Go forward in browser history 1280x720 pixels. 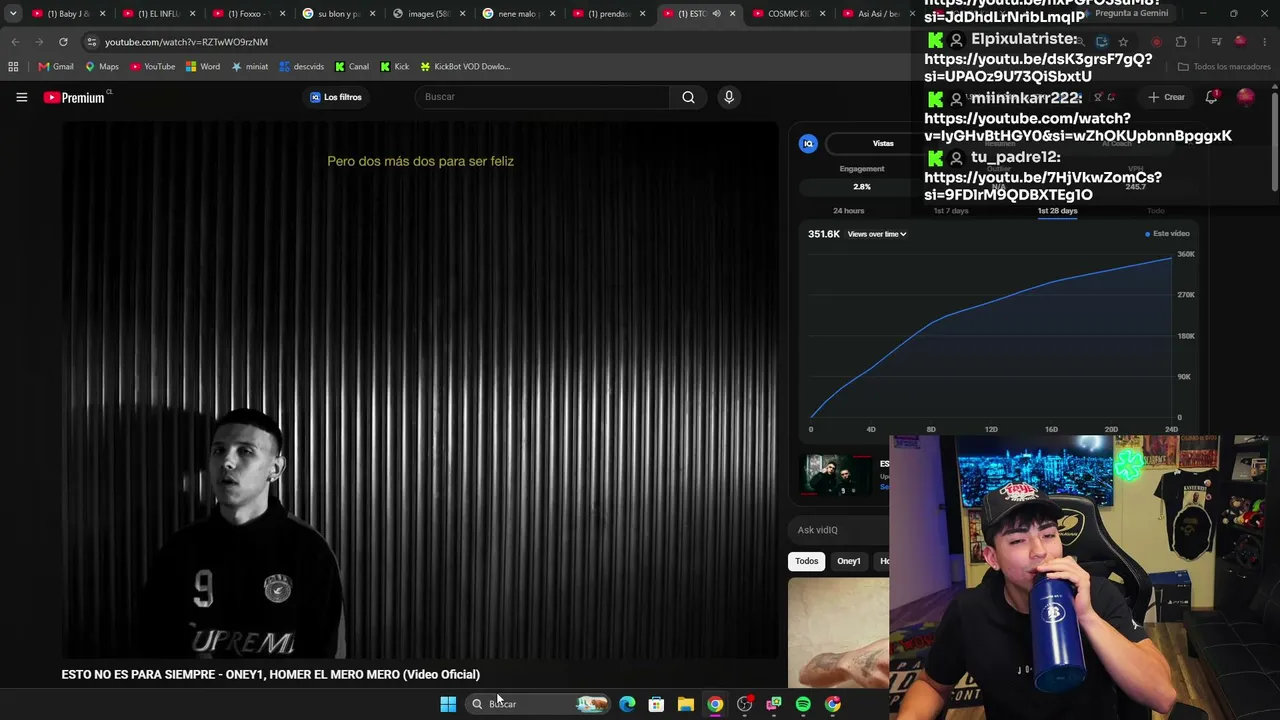click(39, 42)
